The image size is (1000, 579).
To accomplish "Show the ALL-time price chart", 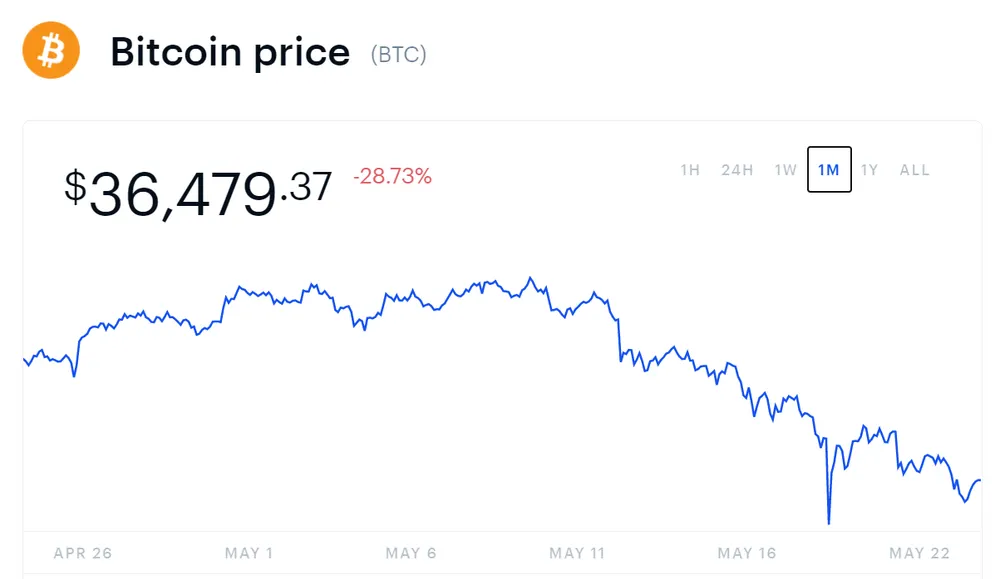I will click(x=914, y=170).
